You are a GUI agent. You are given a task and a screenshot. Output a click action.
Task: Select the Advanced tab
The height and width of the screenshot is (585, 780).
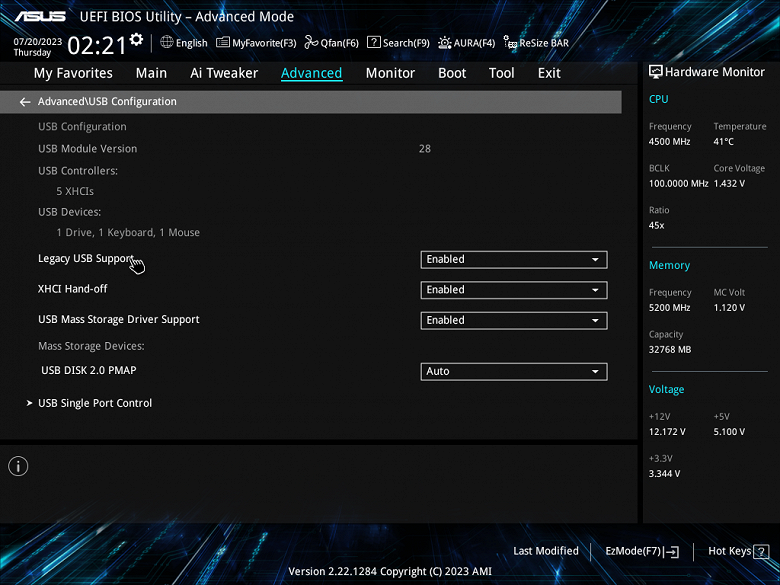pyautogui.click(x=311, y=73)
